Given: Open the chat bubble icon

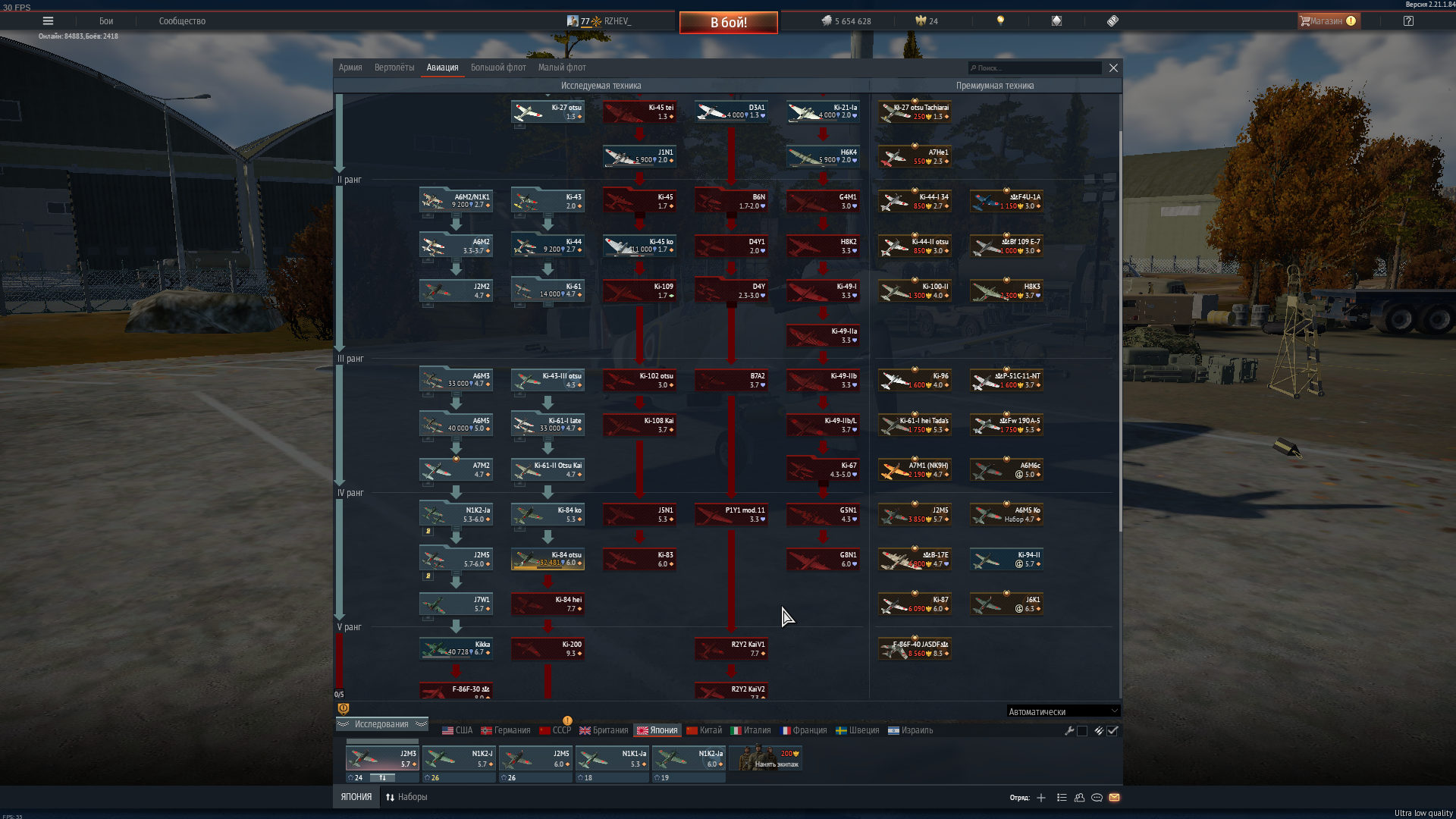Looking at the screenshot, I should click(1097, 798).
